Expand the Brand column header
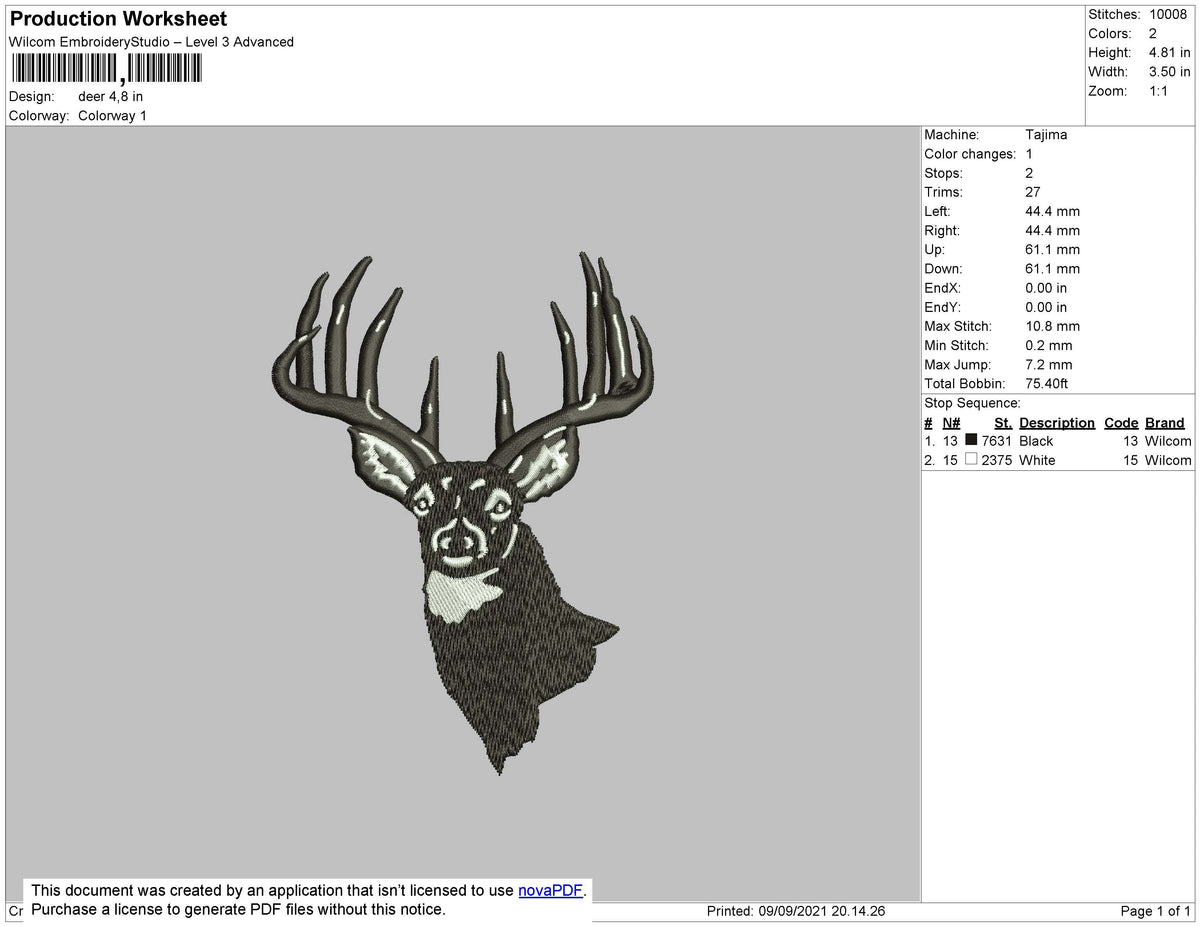Screen dimensions: 1200x927 click(1165, 422)
